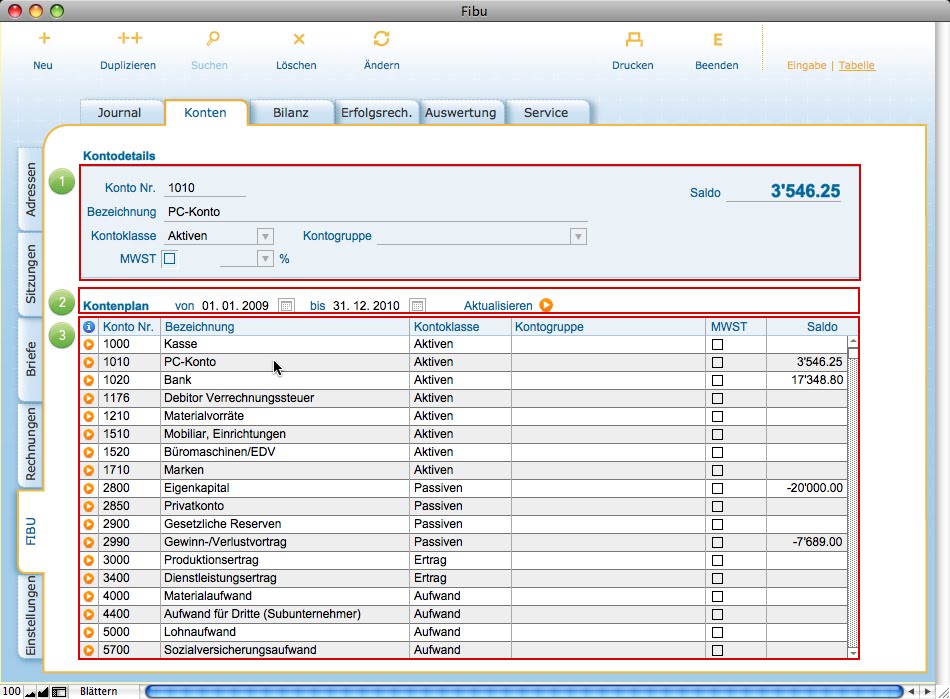This screenshot has width=950, height=699.
Task: Click the Beenden E icon
Action: coord(717,40)
